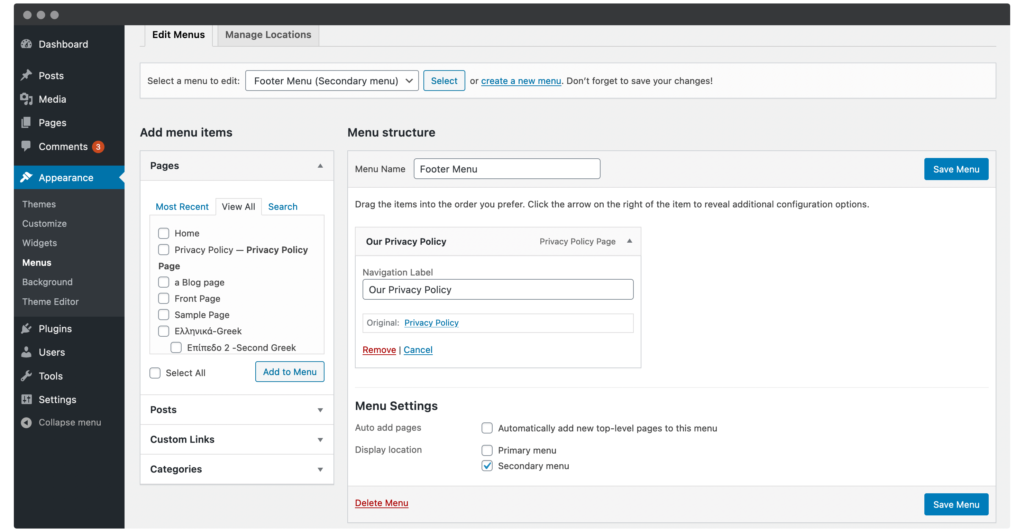The image size is (1024, 532).
Task: Click the Delete Menu link
Action: pos(381,503)
